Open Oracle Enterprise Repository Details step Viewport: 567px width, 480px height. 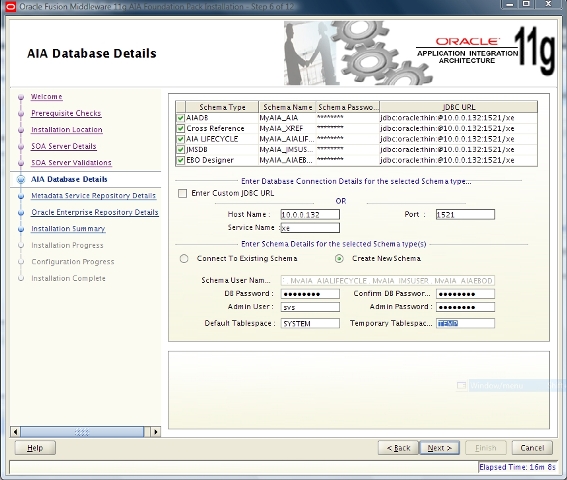click(95, 212)
